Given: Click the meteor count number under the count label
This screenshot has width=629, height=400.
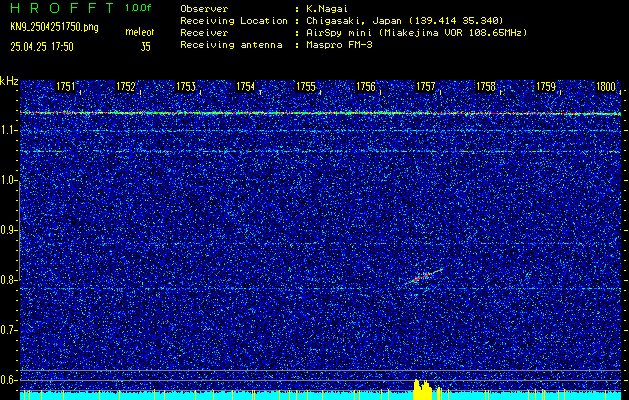Looking at the screenshot, I should (x=146, y=47).
